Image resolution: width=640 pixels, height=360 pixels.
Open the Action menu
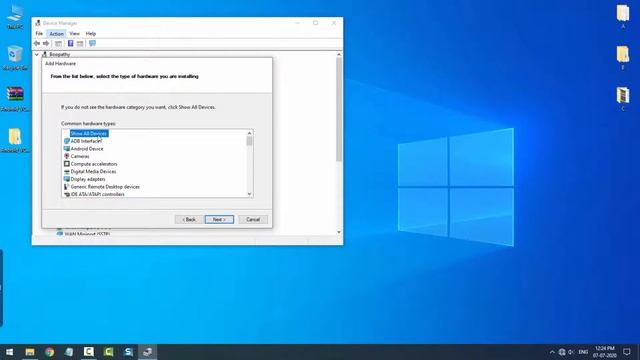[x=56, y=33]
